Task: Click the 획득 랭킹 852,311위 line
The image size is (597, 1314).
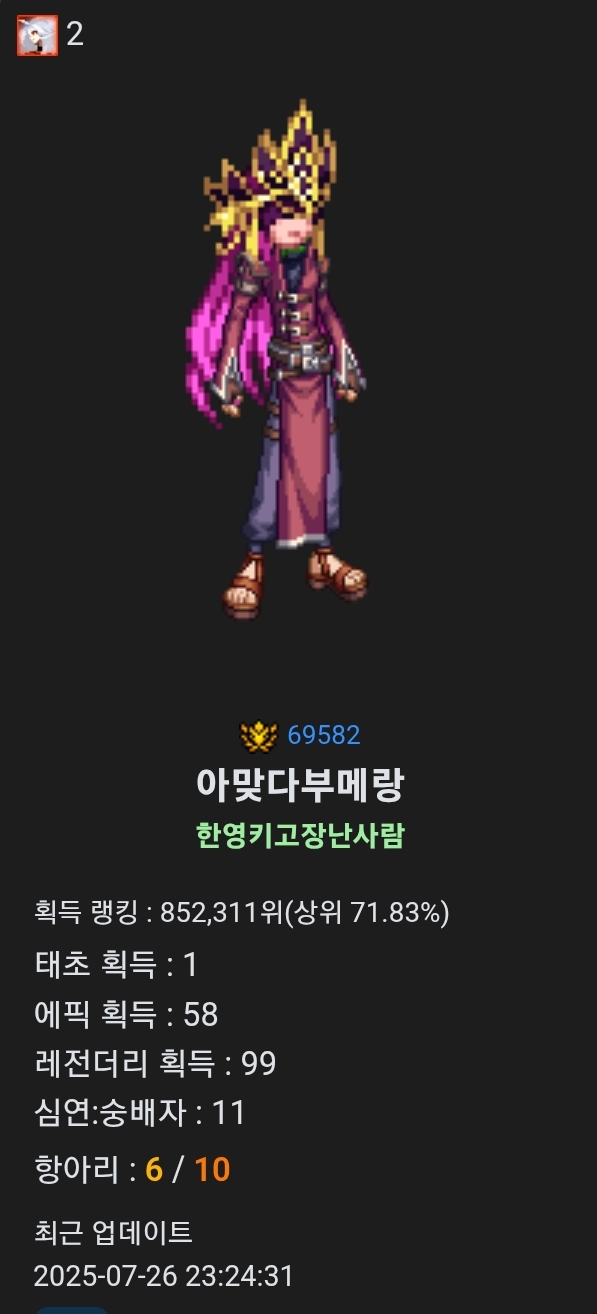Action: (241, 912)
